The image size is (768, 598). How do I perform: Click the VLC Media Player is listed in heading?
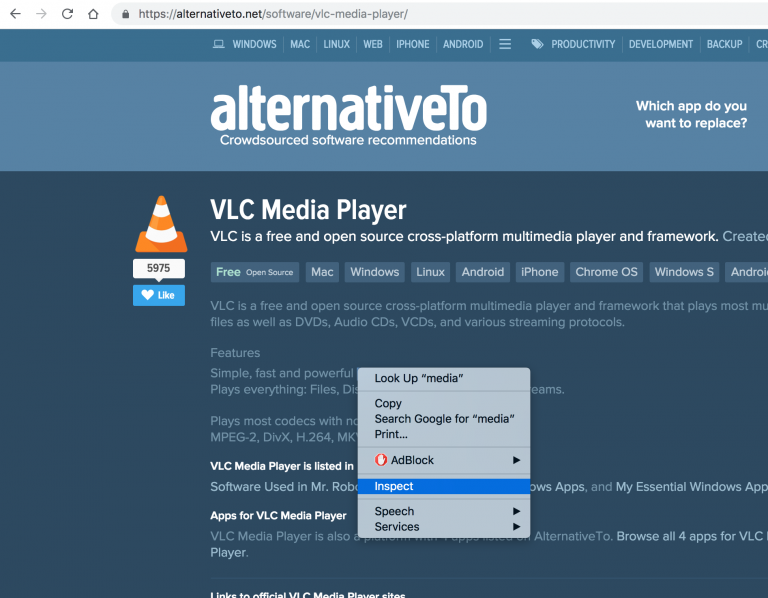point(282,466)
